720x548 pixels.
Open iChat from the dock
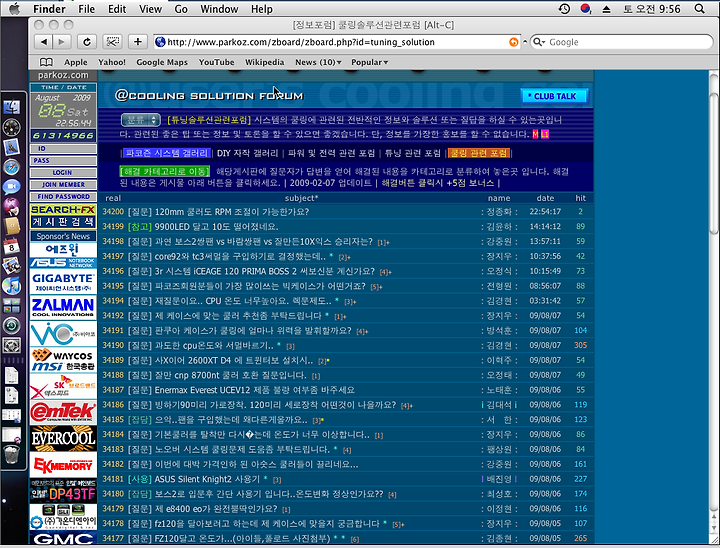tap(11, 186)
